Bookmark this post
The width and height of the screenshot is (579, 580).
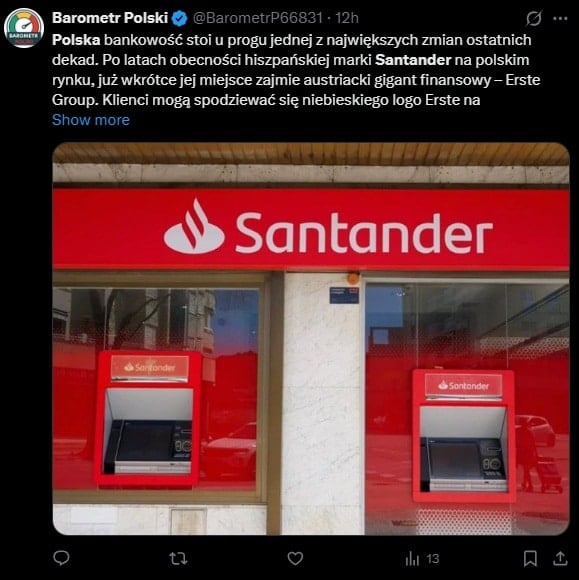pyautogui.click(x=530, y=558)
